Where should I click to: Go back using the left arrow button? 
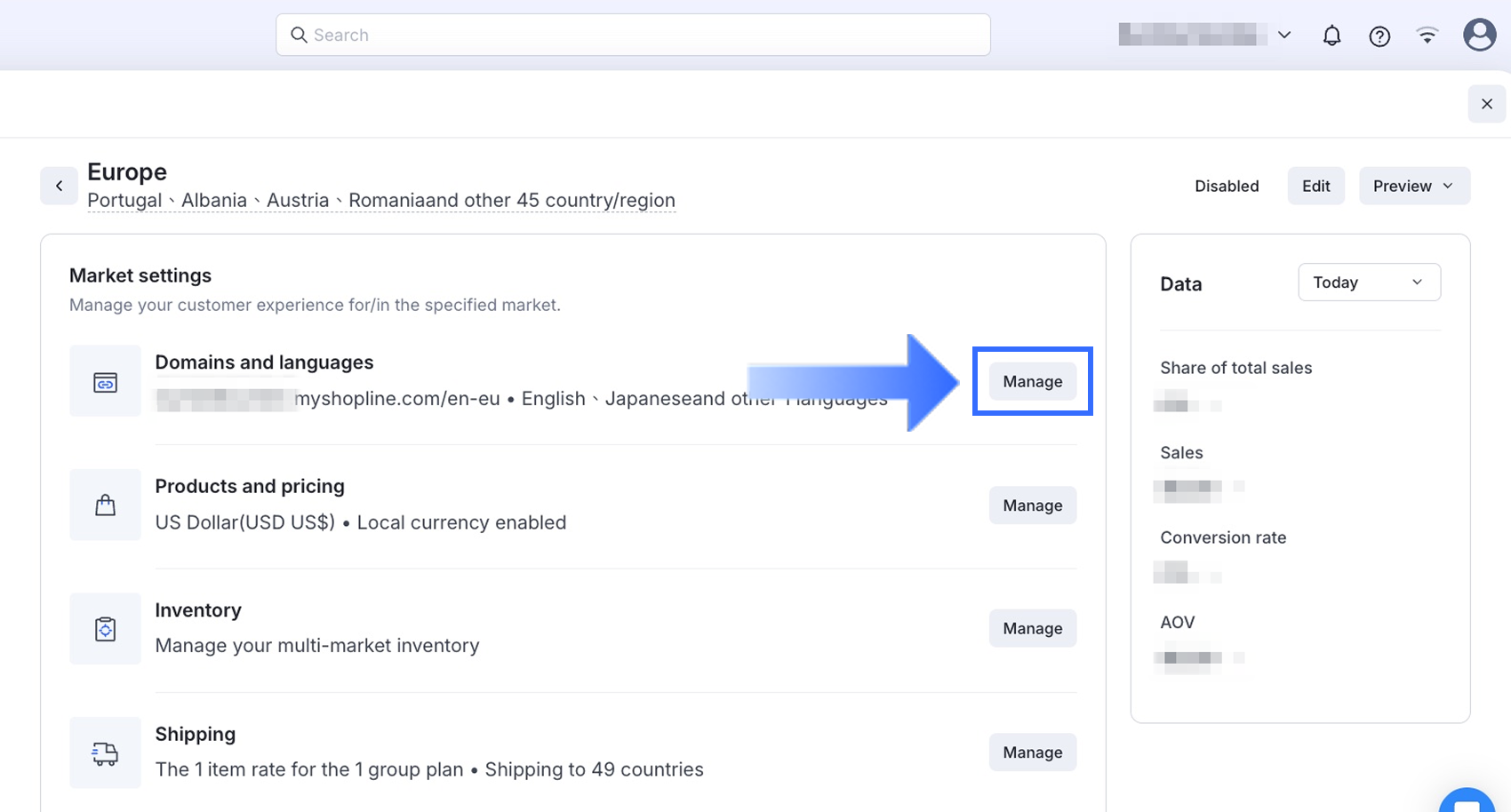[x=59, y=186]
